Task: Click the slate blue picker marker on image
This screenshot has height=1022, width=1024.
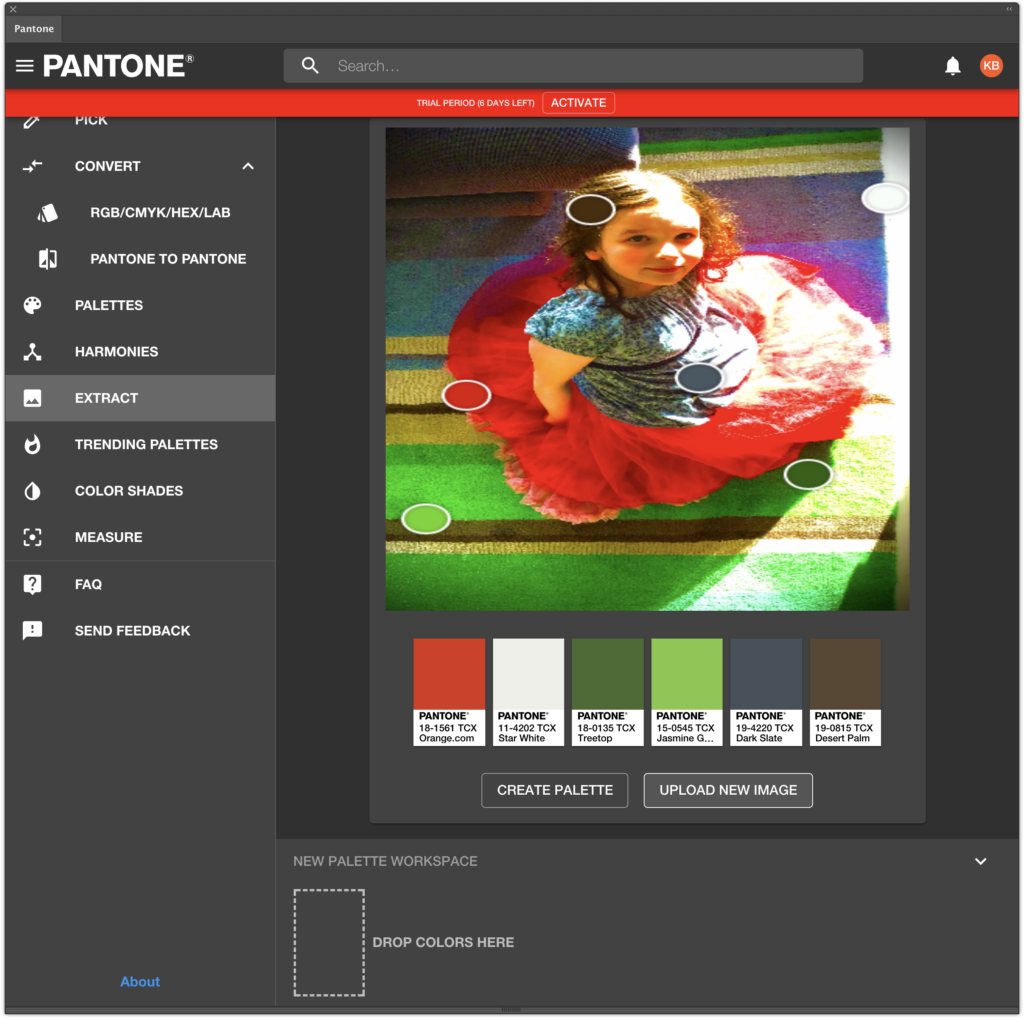Action: pyautogui.click(x=699, y=377)
